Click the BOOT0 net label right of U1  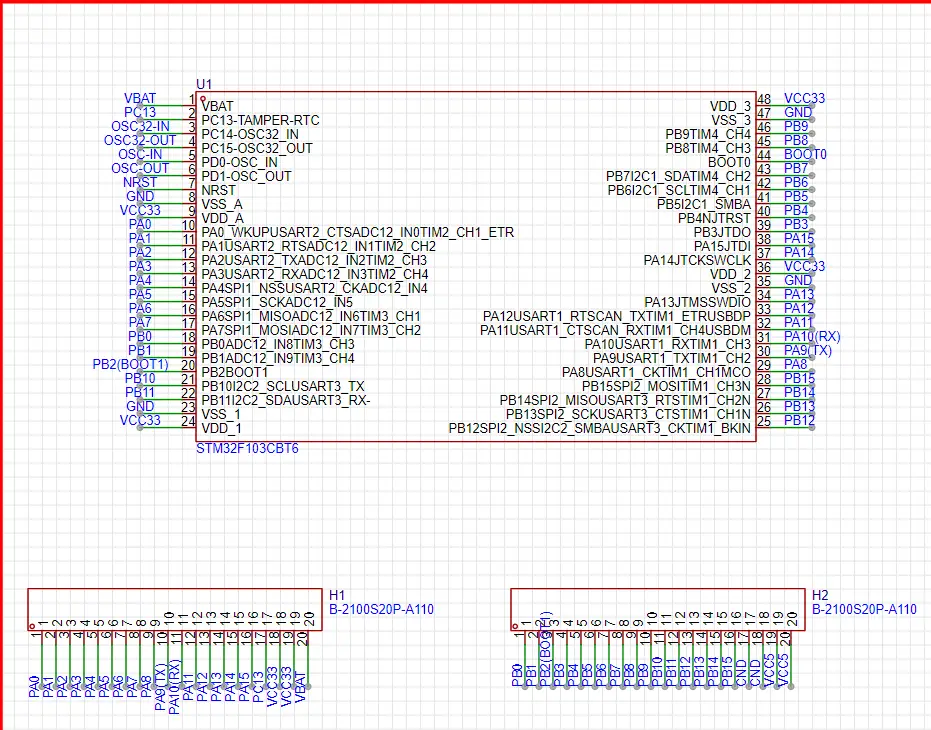click(805, 155)
